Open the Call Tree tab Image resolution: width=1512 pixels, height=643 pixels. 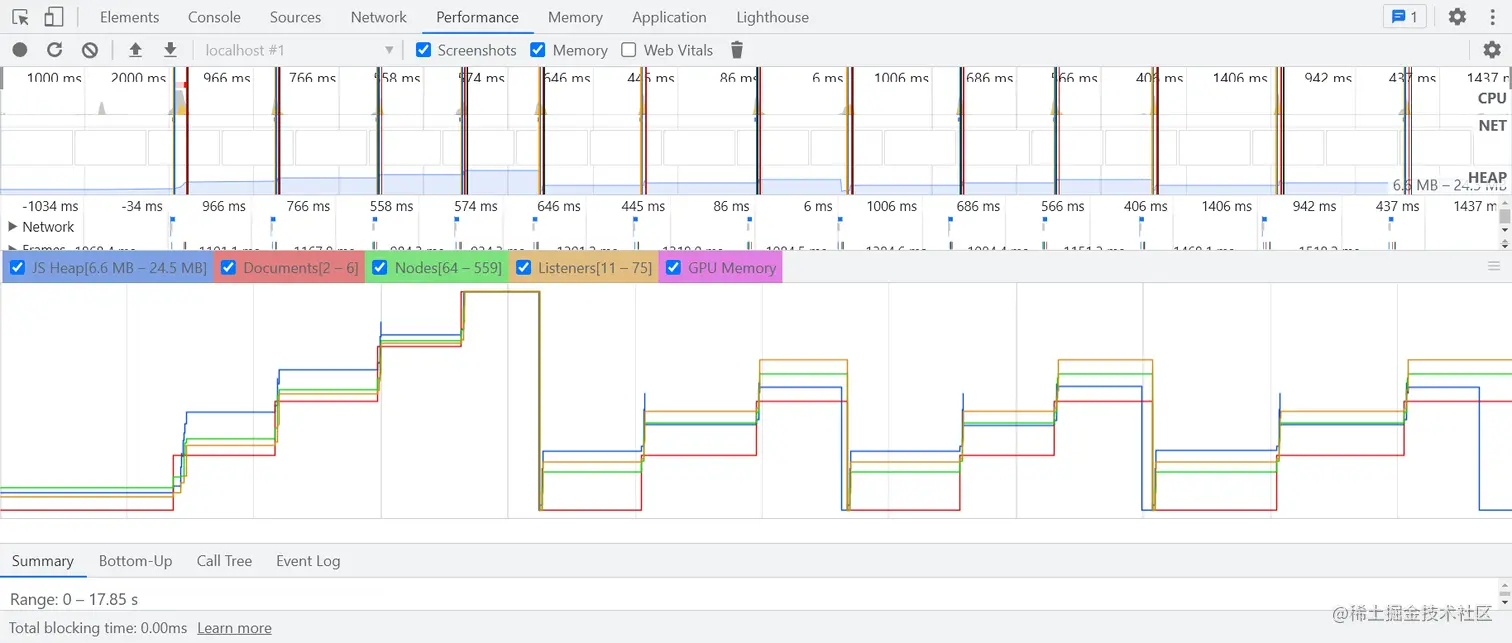pos(224,561)
